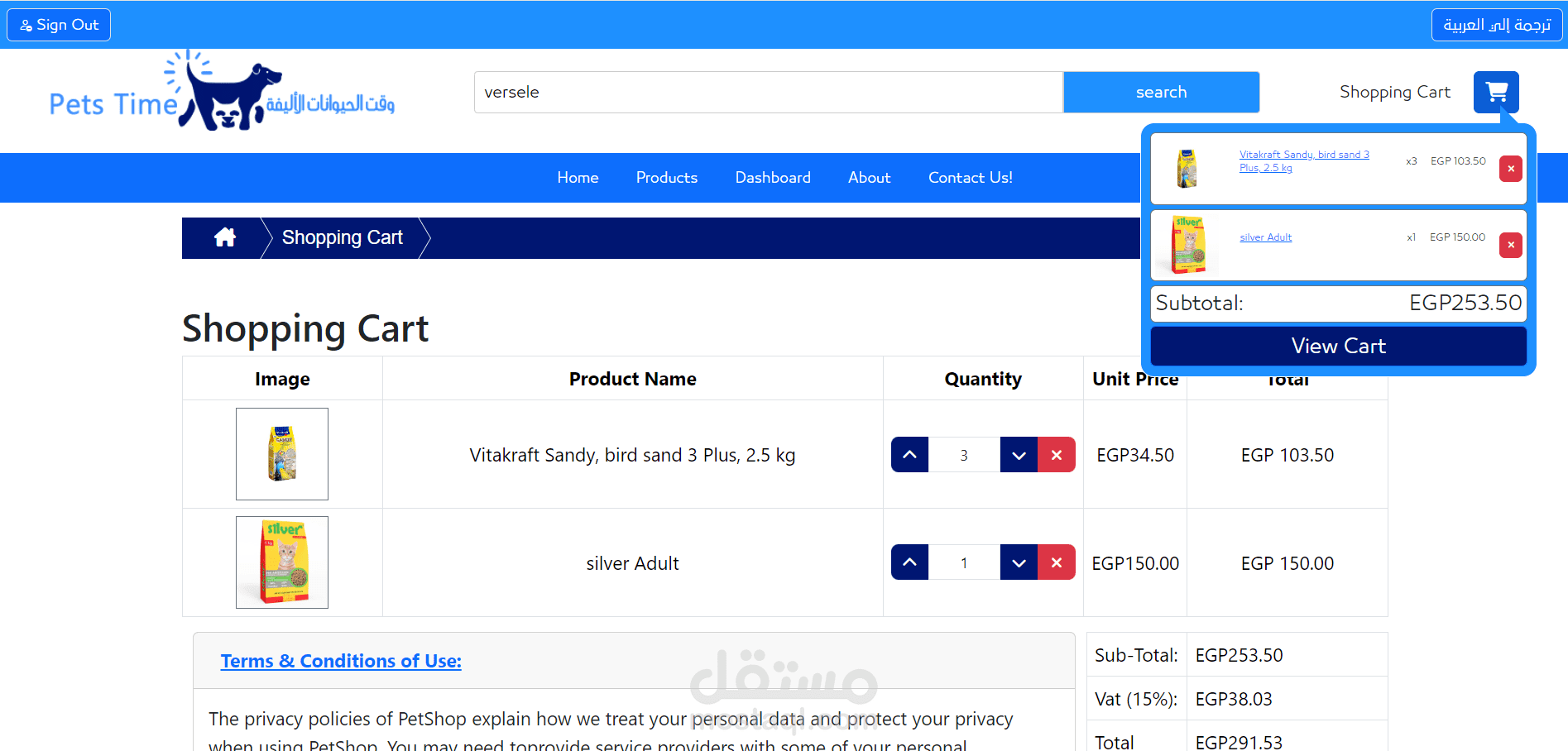
Task: Open silver Adult link in mini cart
Action: 1265,237
